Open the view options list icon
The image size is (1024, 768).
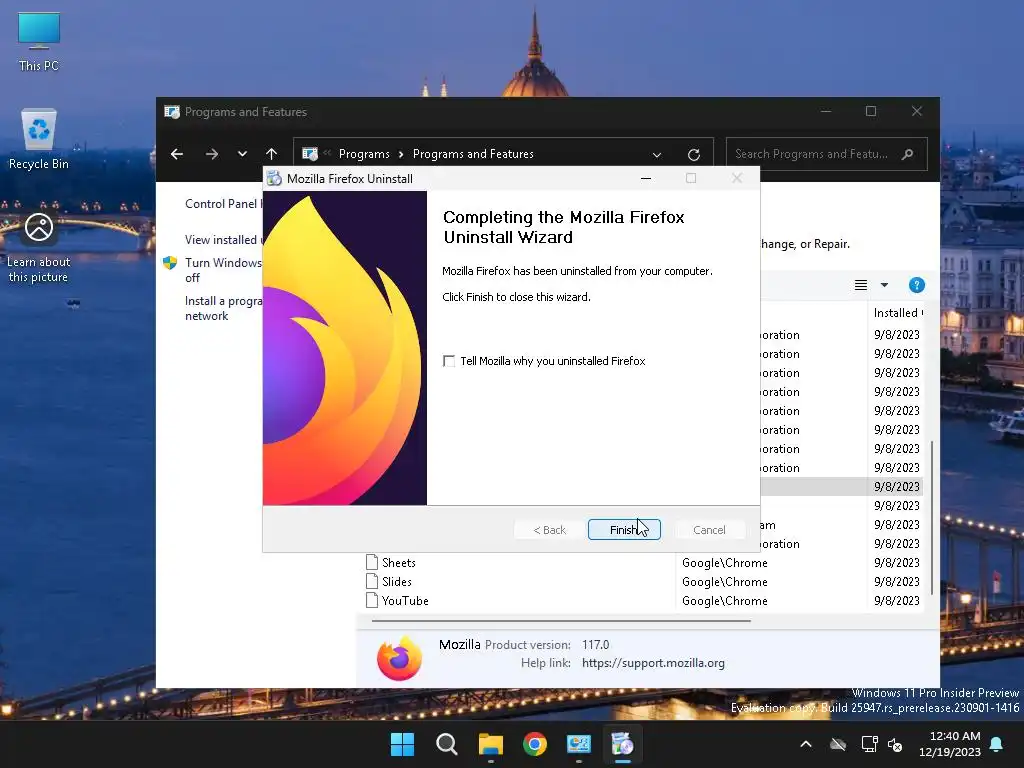coord(861,285)
